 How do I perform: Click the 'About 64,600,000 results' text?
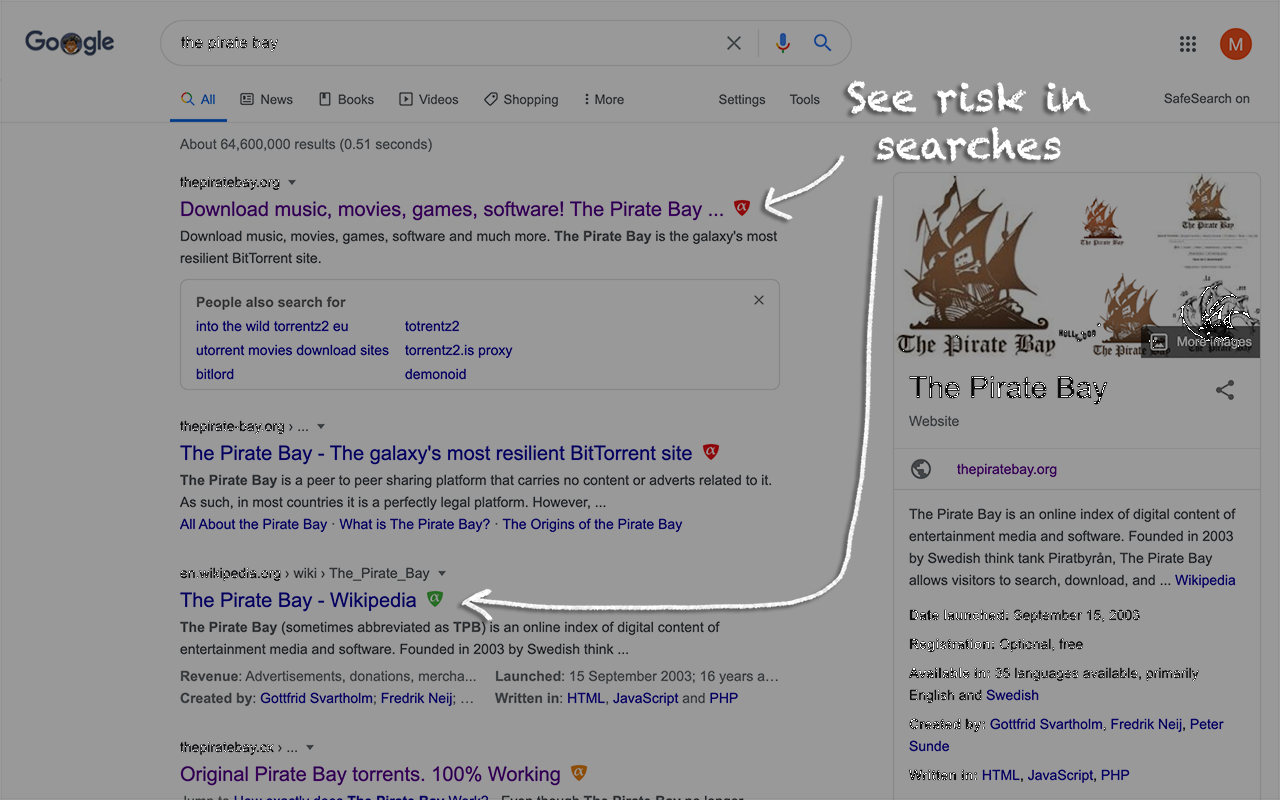point(306,144)
